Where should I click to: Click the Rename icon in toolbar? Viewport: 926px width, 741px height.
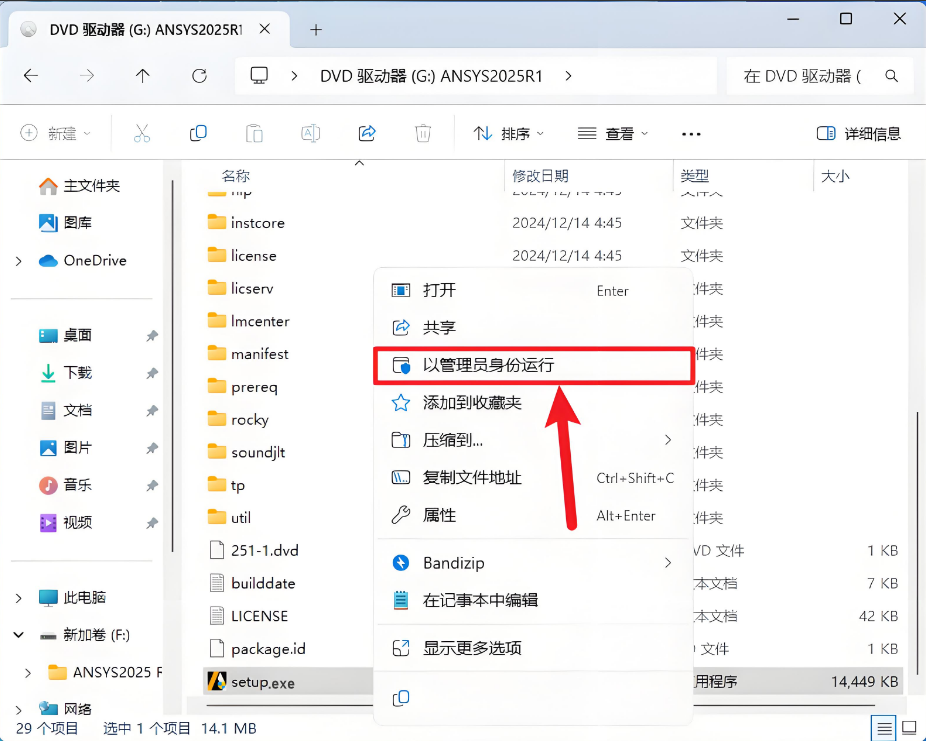tap(311, 133)
